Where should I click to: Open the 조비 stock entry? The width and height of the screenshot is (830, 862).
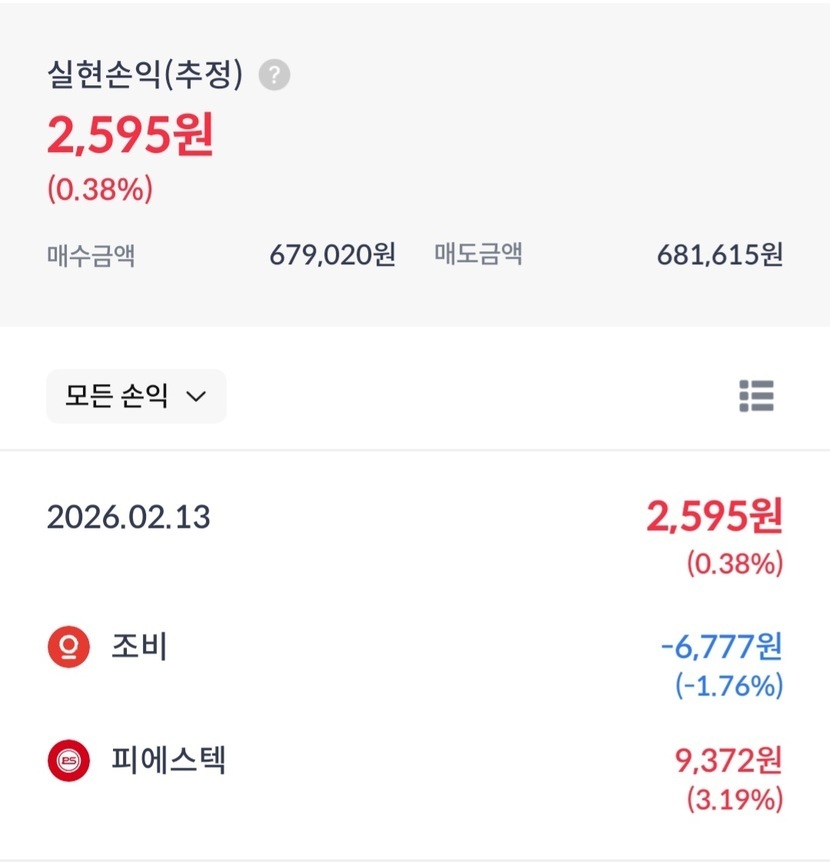pyautogui.click(x=139, y=648)
